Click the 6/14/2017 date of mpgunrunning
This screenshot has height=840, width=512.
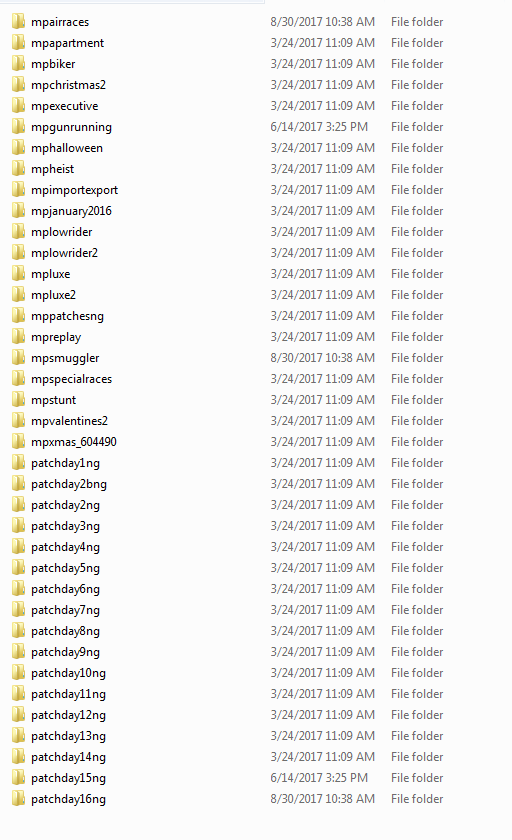(x=319, y=127)
